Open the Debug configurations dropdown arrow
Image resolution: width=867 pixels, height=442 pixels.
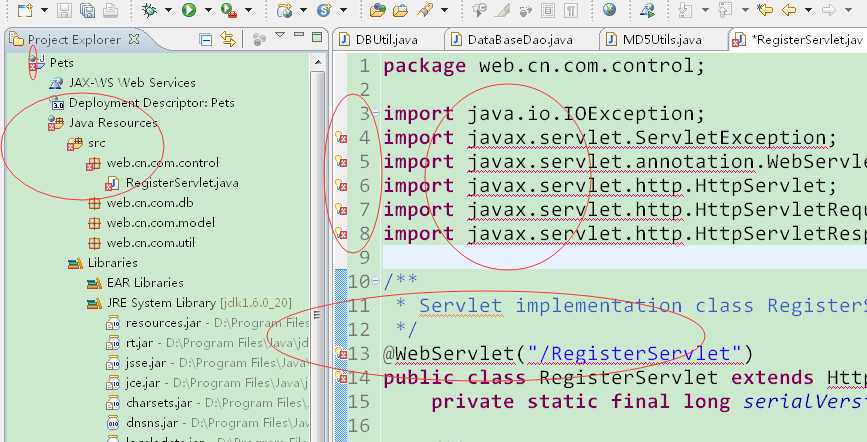[x=168, y=10]
